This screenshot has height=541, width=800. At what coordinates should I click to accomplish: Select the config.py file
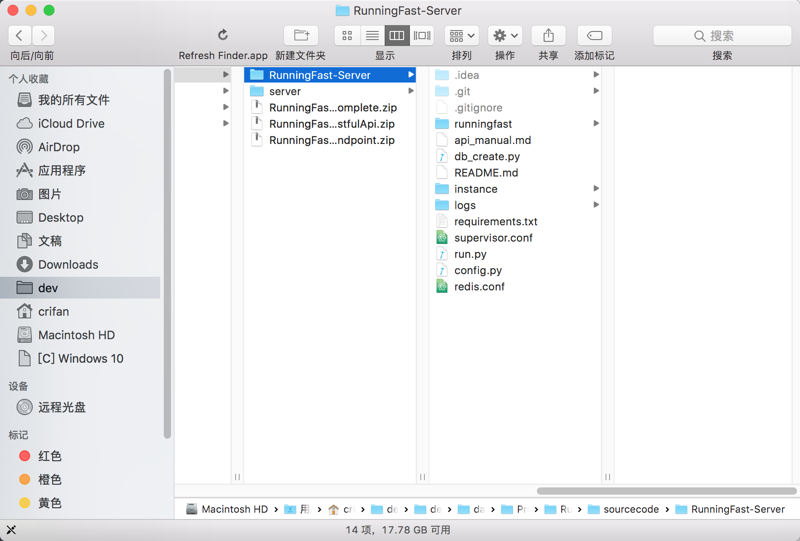pos(515,270)
